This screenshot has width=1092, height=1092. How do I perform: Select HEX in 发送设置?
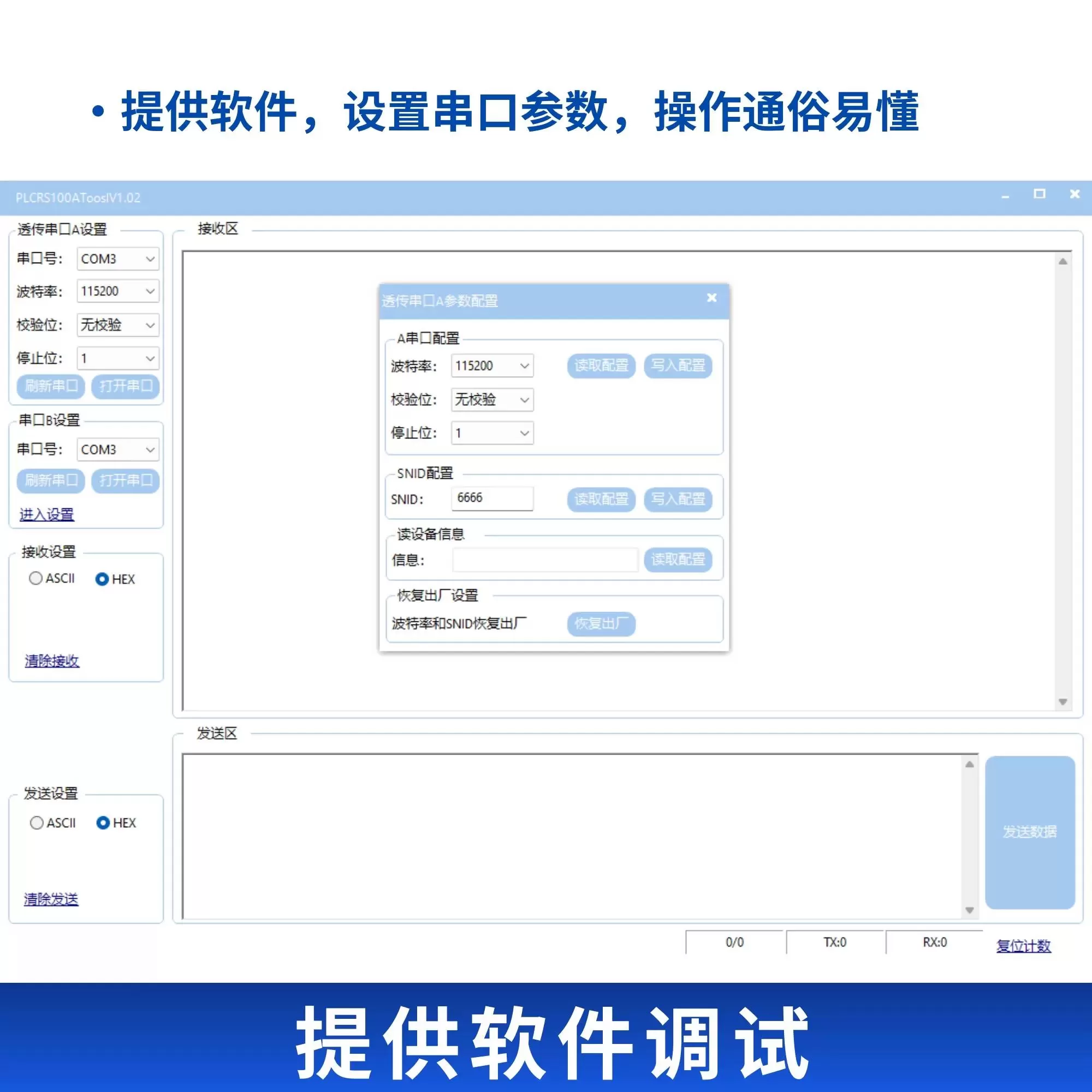[x=116, y=823]
